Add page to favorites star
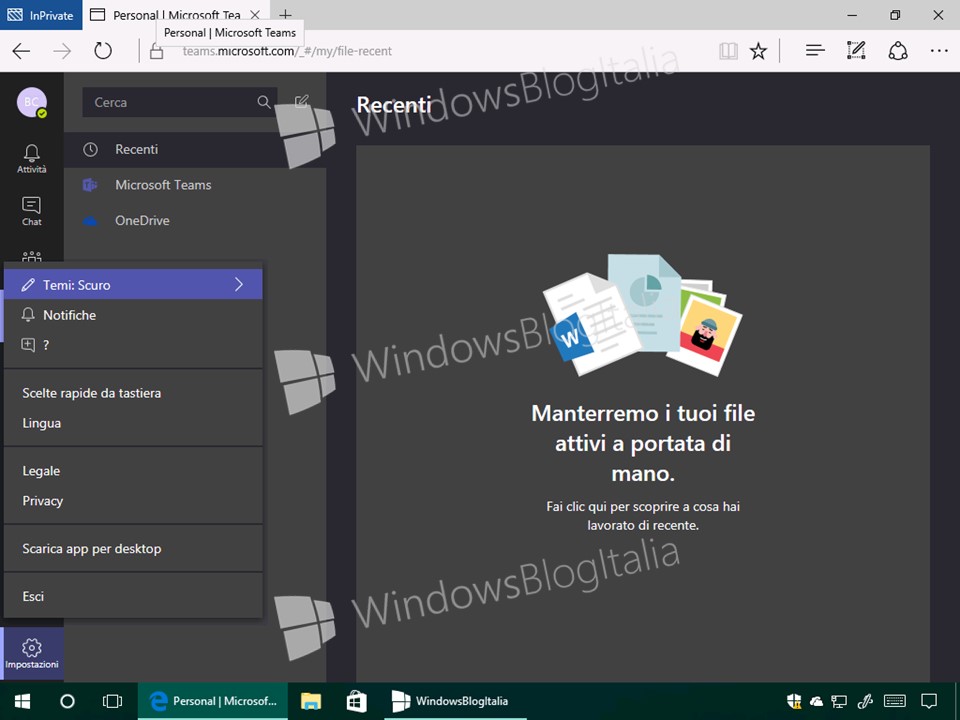 pyautogui.click(x=759, y=51)
